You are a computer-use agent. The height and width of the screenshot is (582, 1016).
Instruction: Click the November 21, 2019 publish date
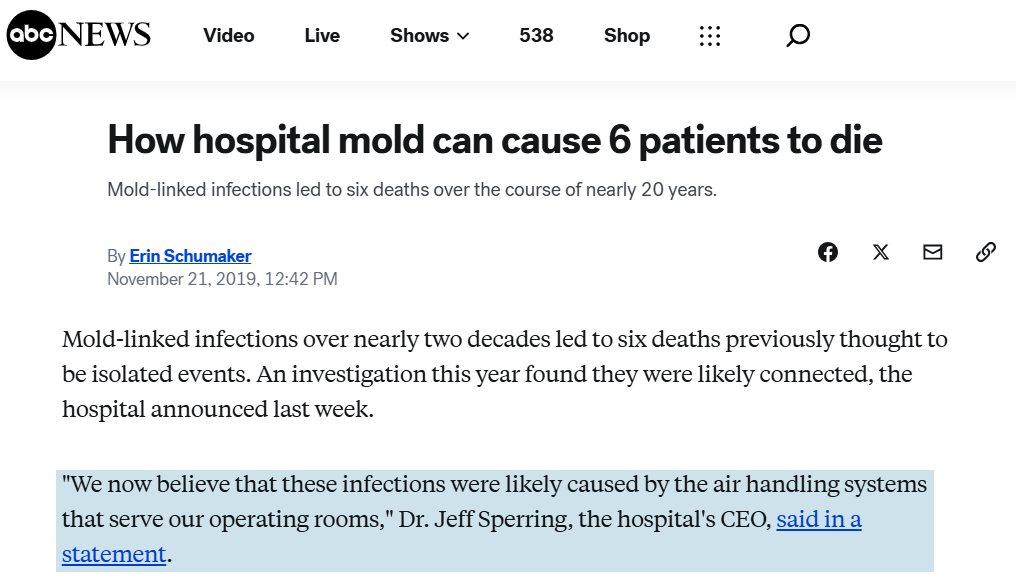(x=222, y=279)
